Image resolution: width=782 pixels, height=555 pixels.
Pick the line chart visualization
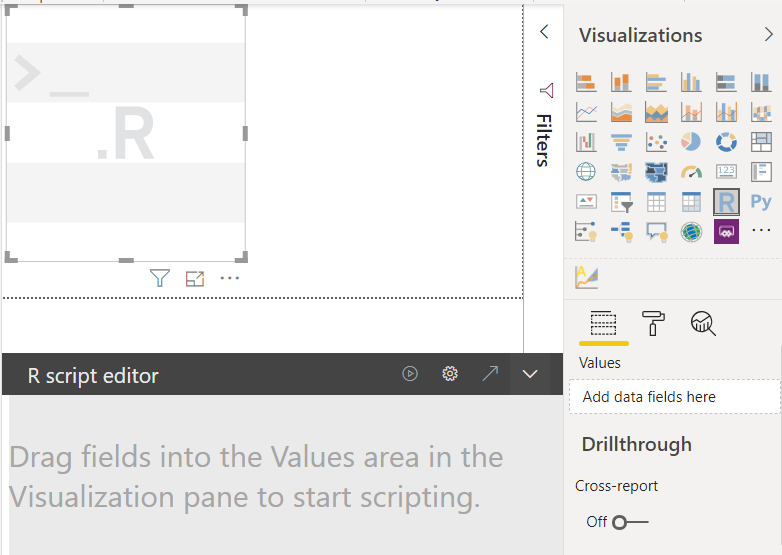pyautogui.click(x=587, y=112)
